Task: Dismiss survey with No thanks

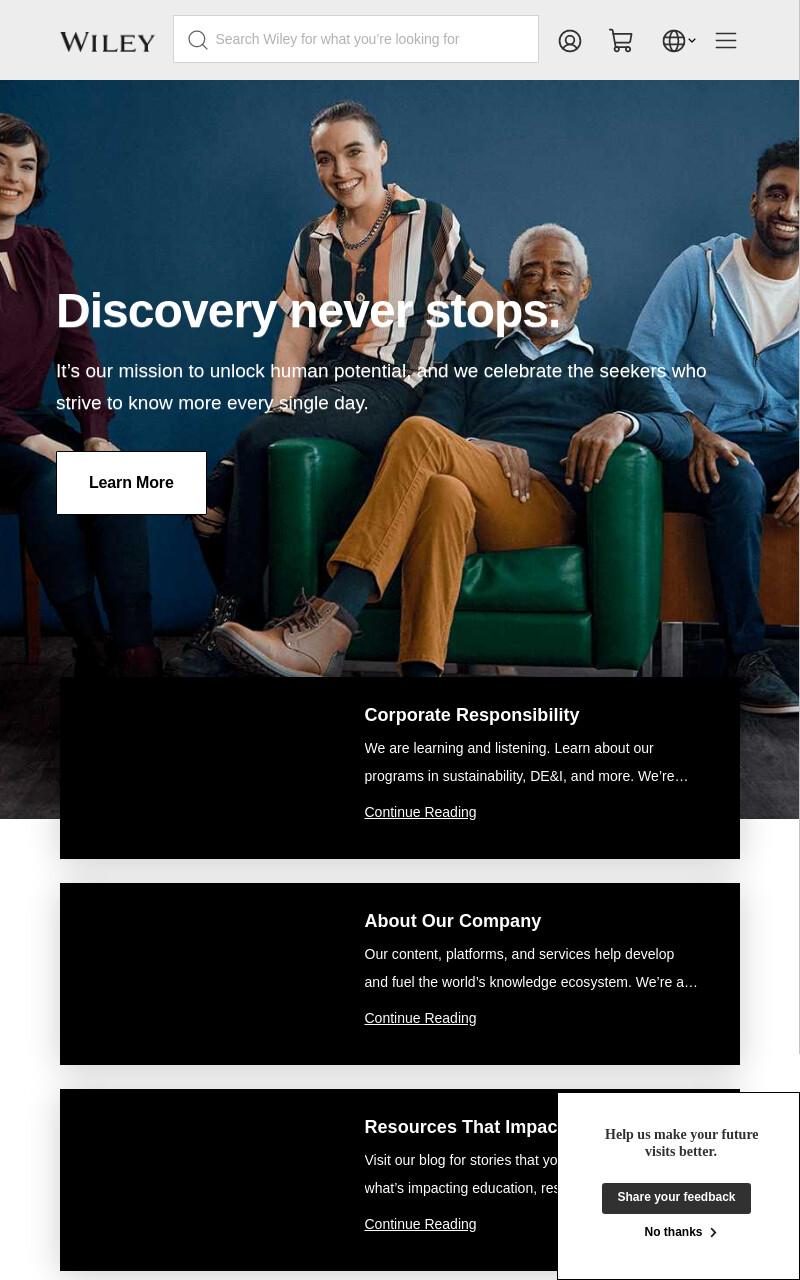Action: [x=673, y=1232]
